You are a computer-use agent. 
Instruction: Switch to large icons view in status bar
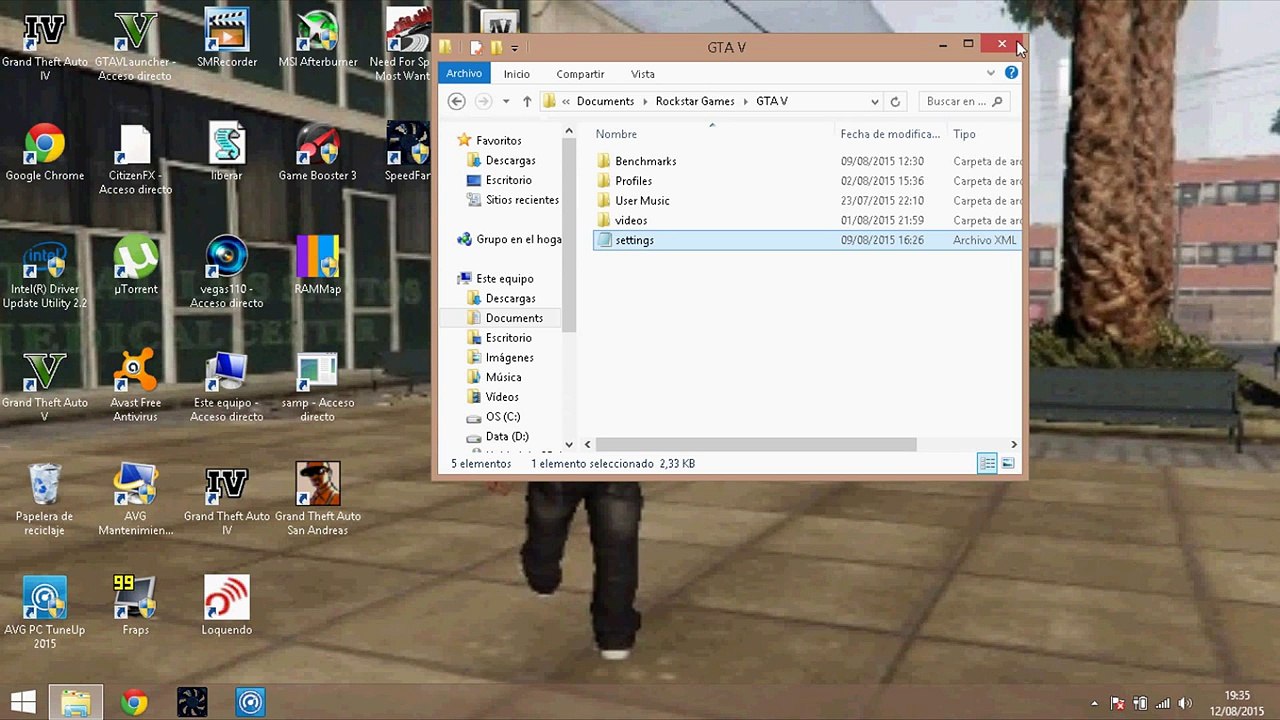tap(1007, 463)
